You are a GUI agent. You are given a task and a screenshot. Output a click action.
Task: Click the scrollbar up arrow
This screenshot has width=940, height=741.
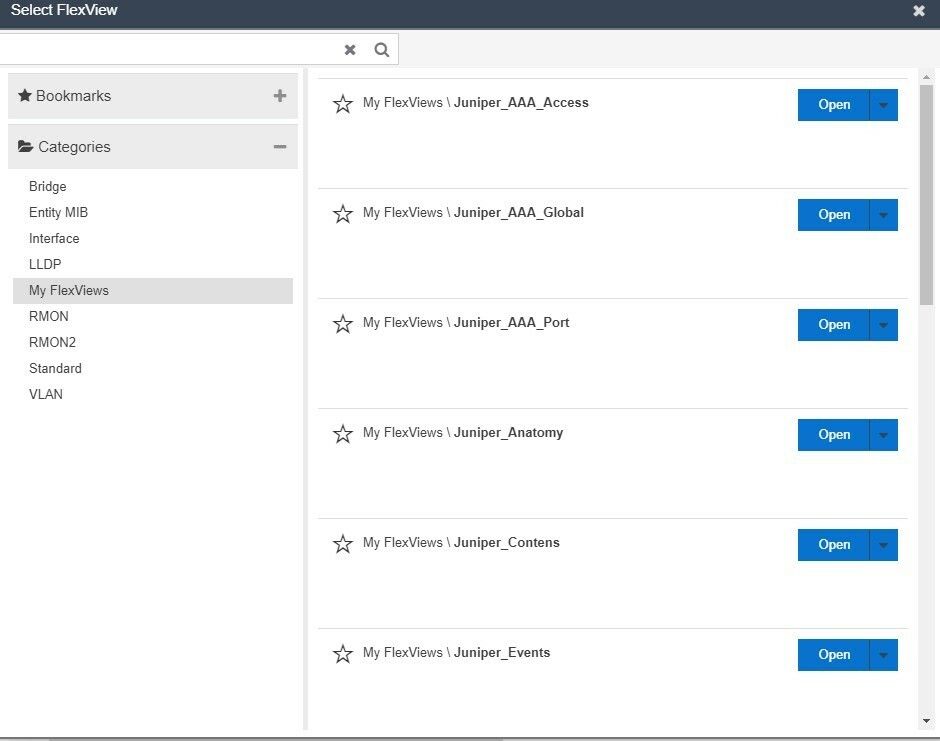926,77
